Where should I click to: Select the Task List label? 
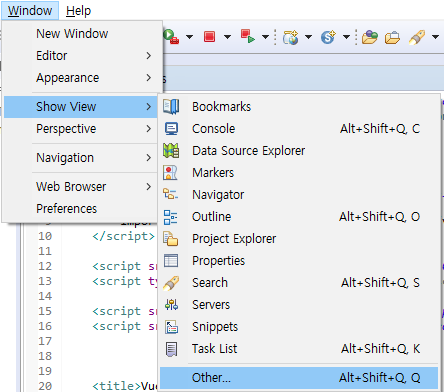click(214, 349)
